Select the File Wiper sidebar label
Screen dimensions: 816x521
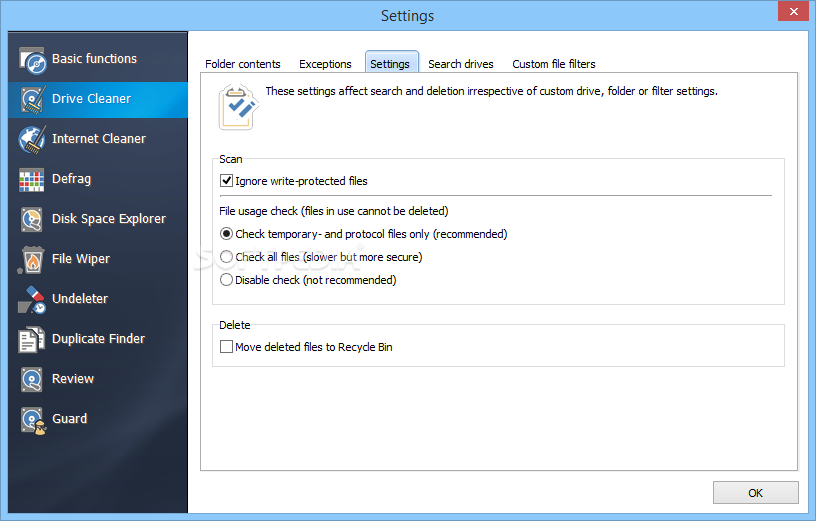81,259
